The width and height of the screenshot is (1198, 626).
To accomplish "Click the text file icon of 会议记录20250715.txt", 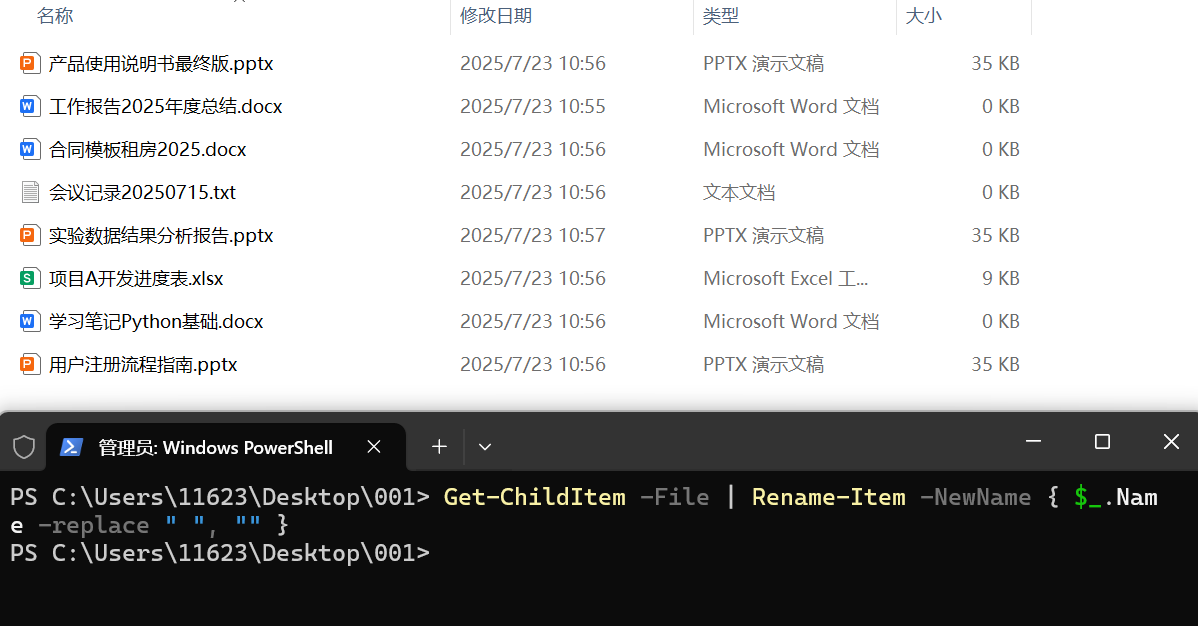I will pos(29,192).
